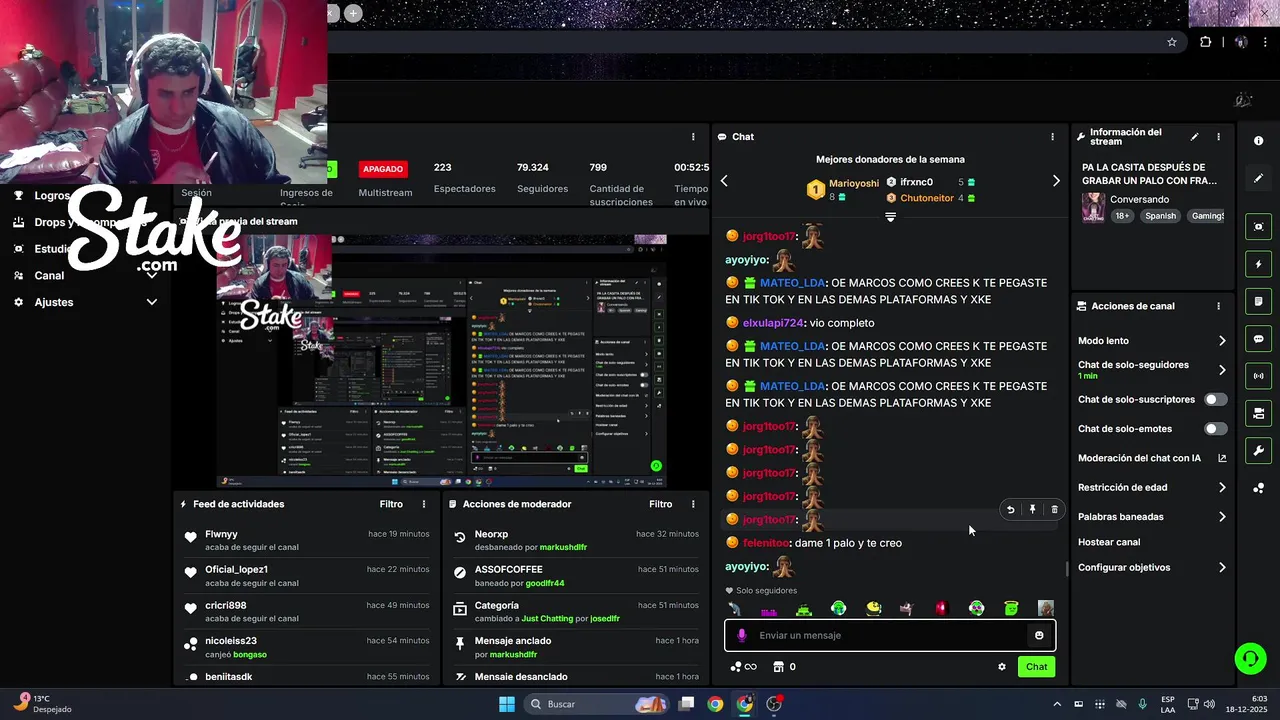
Task: Open the Conversando category thumbnail
Action: click(x=1093, y=207)
